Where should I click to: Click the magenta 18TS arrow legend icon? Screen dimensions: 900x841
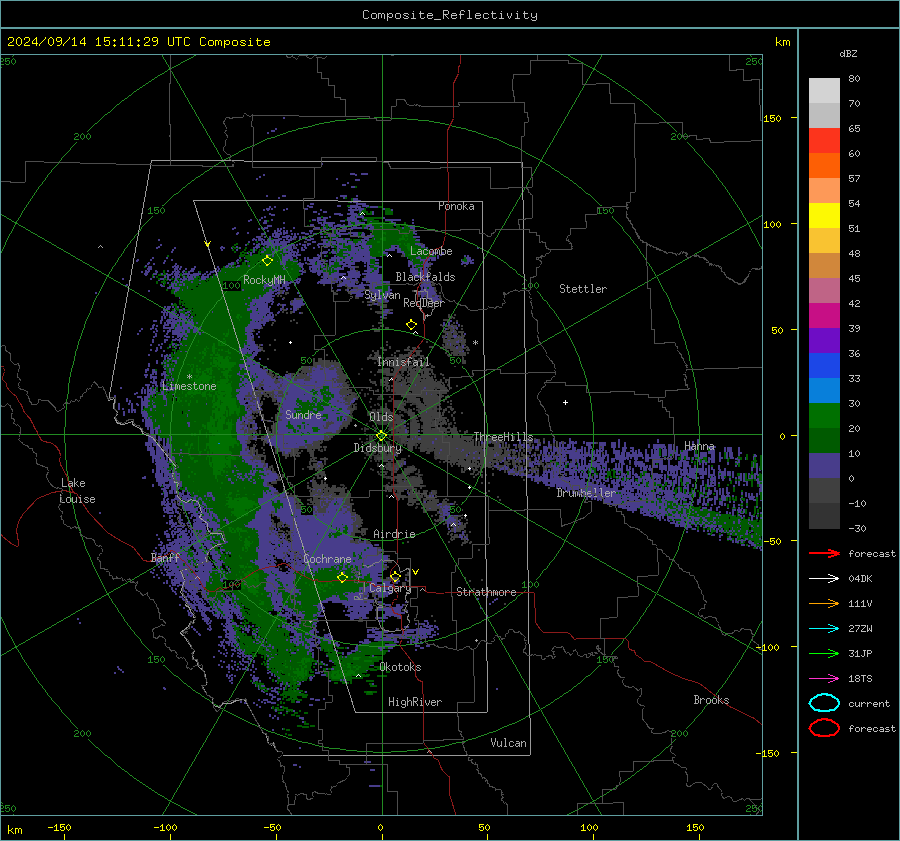click(x=824, y=679)
